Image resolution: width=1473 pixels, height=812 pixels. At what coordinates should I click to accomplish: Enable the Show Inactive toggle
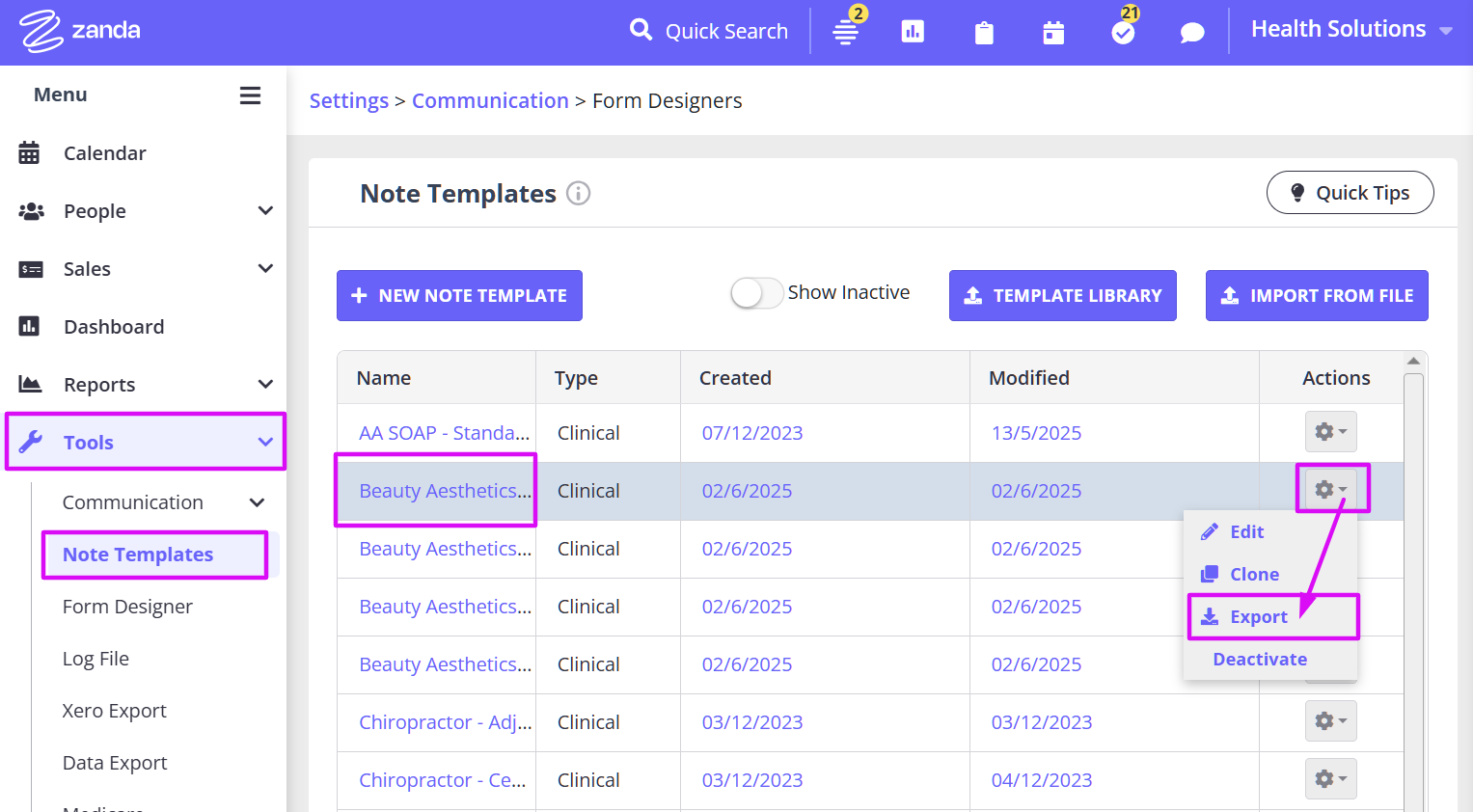coord(756,292)
